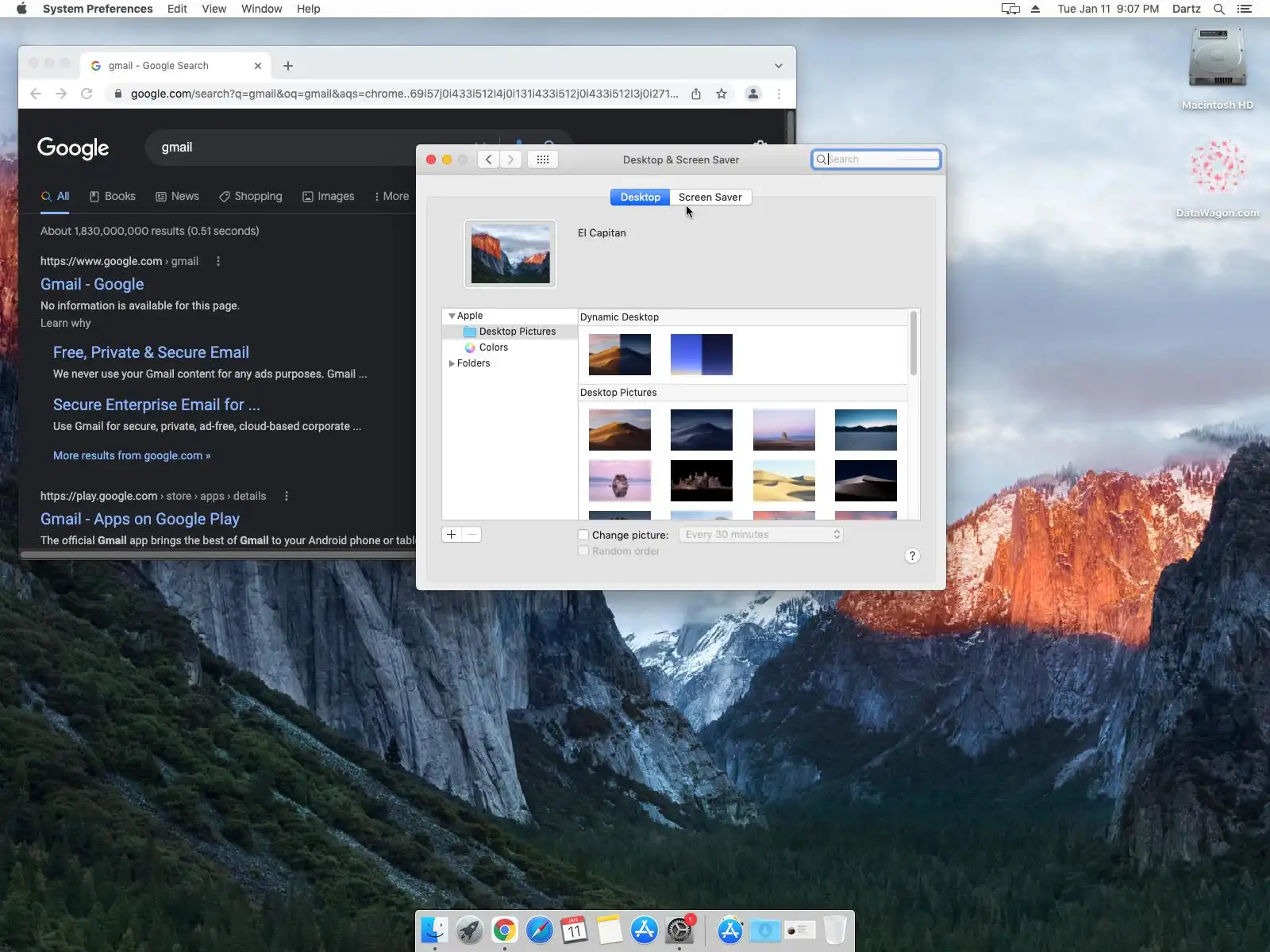Share this page from Chrome address bar
Viewport: 1270px width, 952px height.
696,94
